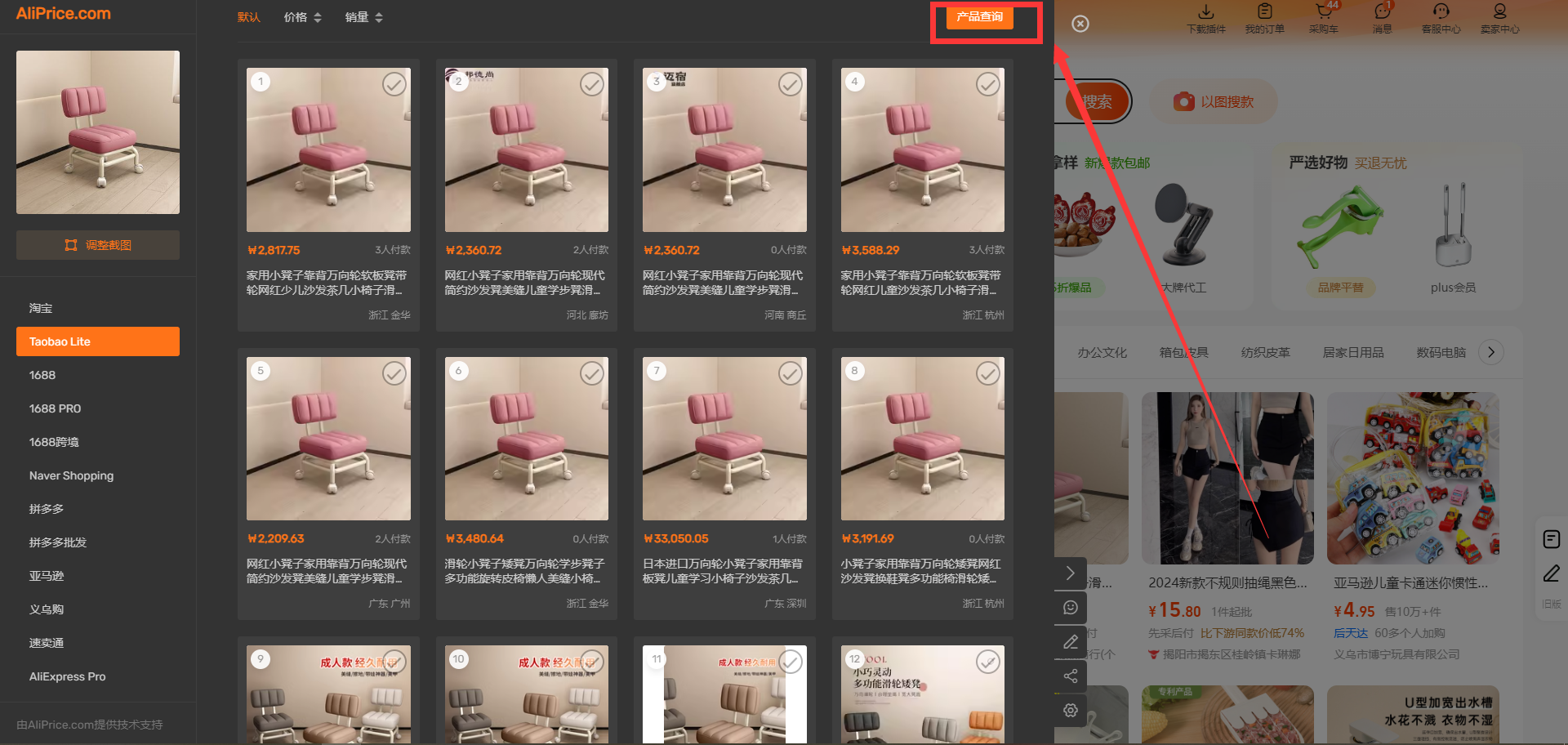Open the 箱包皮具 category tab
The width and height of the screenshot is (1568, 745).
pos(1183,352)
